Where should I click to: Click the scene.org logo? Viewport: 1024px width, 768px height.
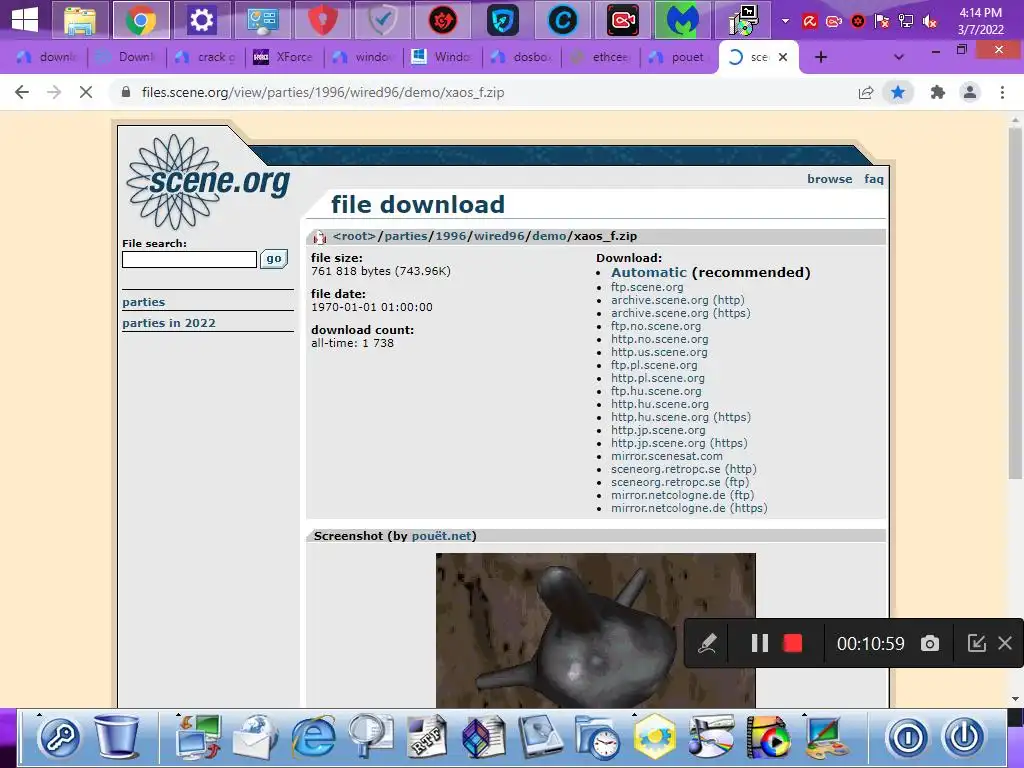point(208,182)
